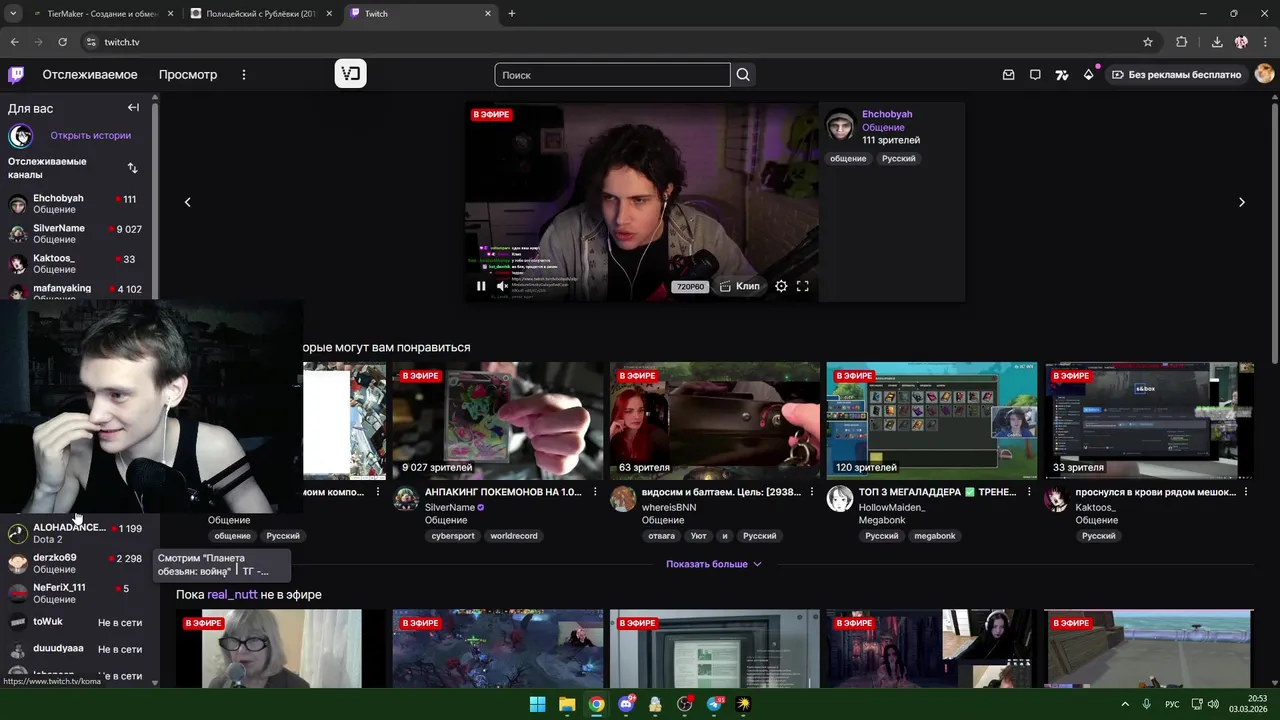Open the browser downloads icon
Viewport: 1280px width, 720px height.
coord(1217,42)
